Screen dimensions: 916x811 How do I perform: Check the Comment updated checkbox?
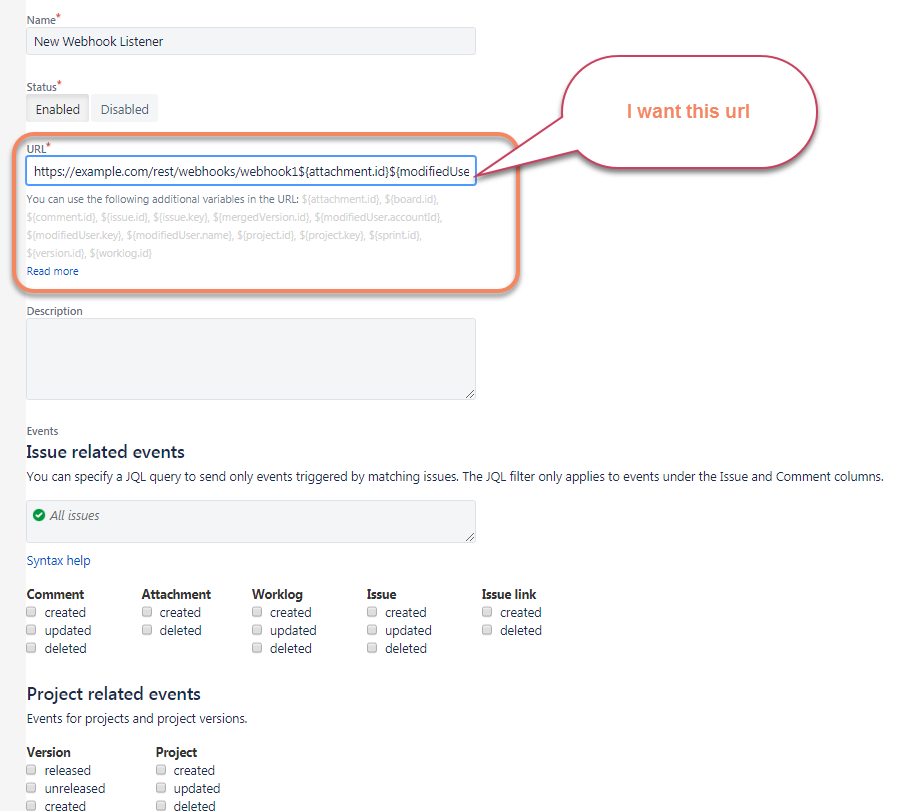point(31,630)
